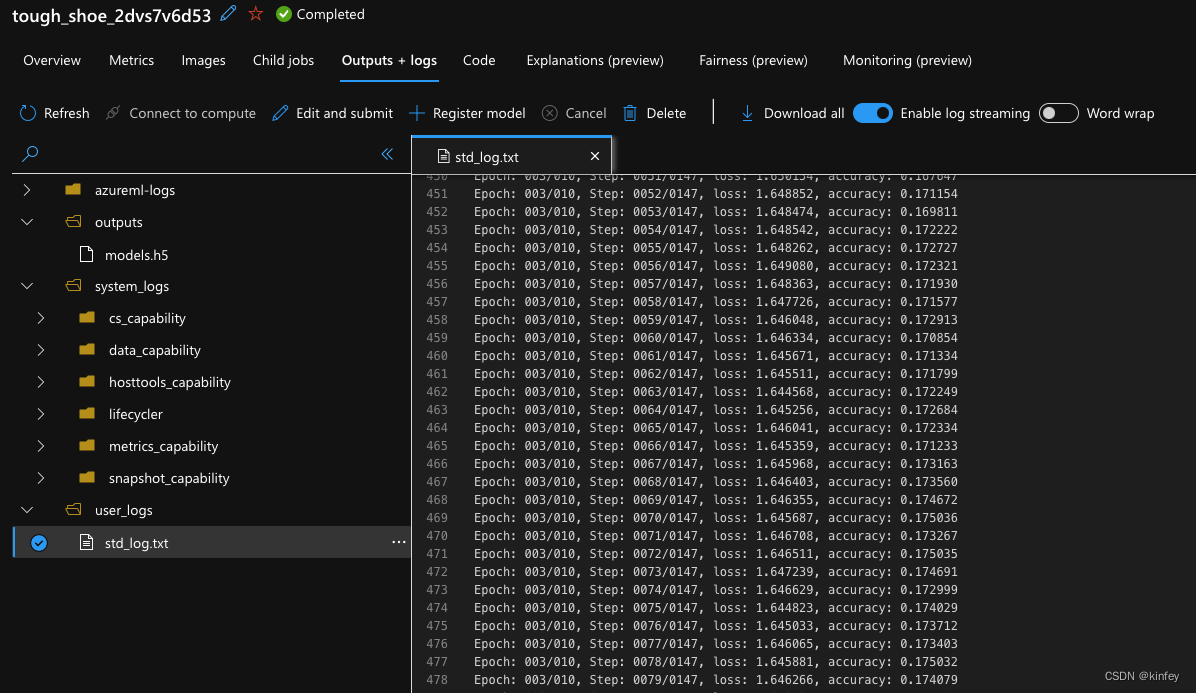Open the Metrics tab
This screenshot has width=1196, height=693.
[131, 60]
